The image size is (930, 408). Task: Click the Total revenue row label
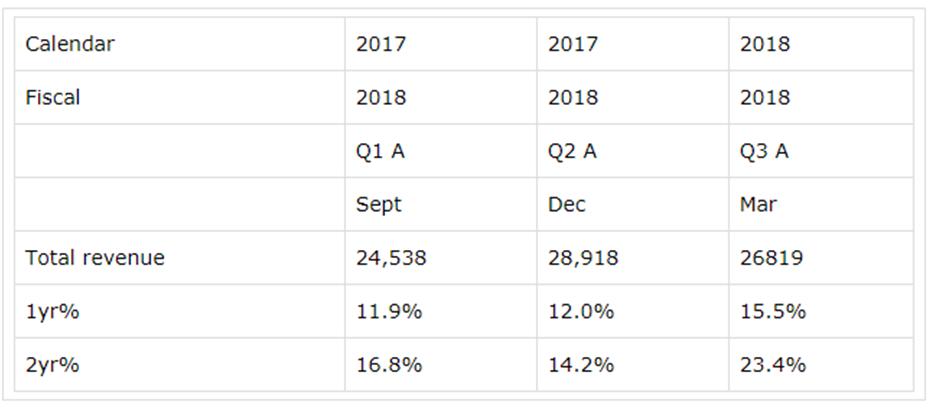coord(95,258)
